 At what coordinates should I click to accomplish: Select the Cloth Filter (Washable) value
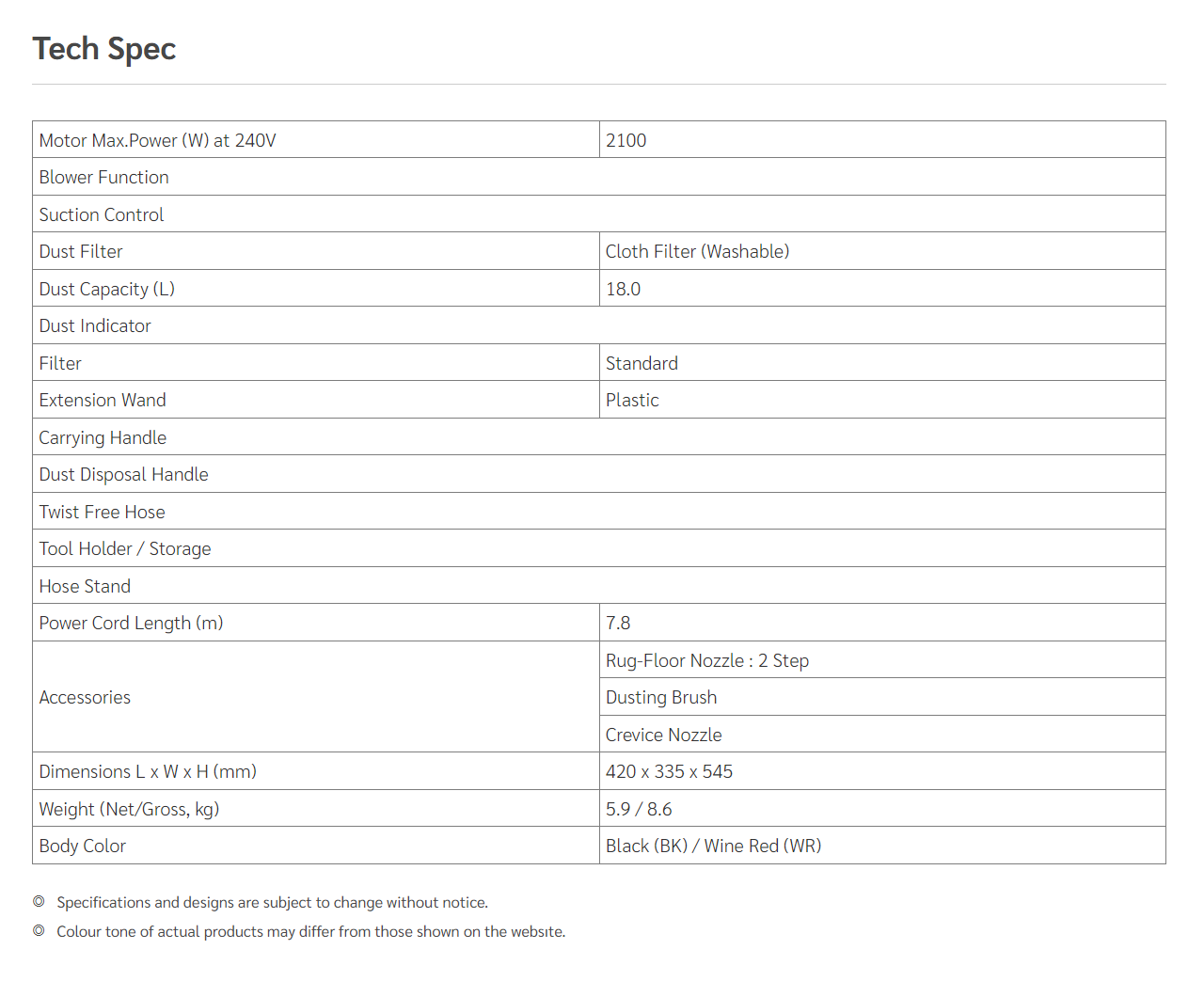pos(697,251)
